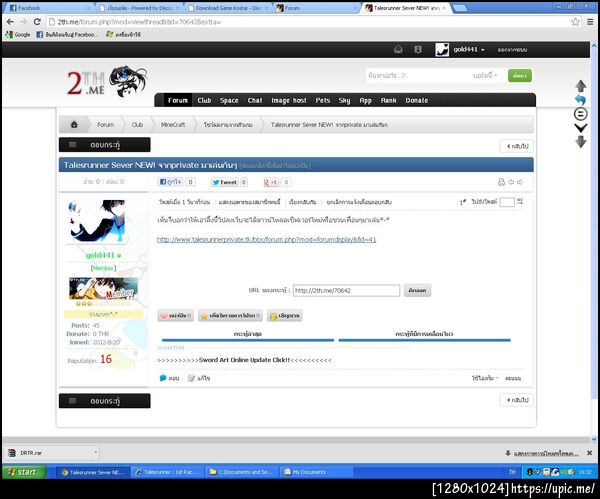Click the Windows Start button
Image resolution: width=600 pixels, height=499 pixels.
click(24, 472)
